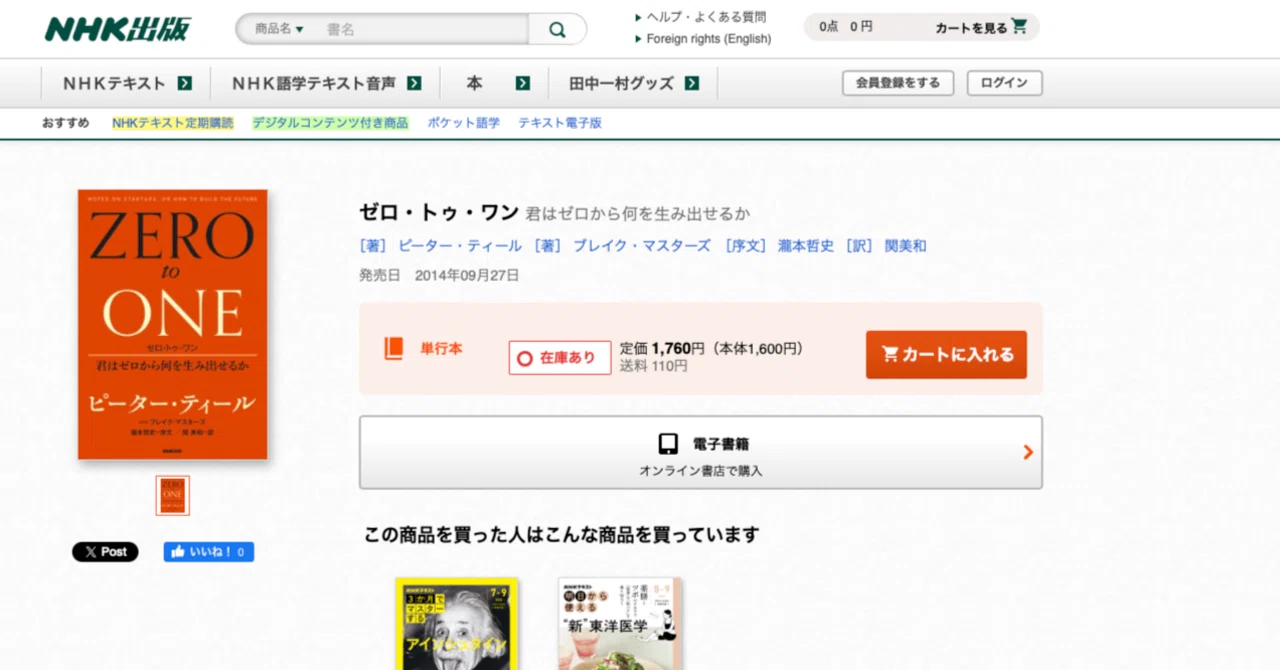
Task: Click the 発売日 2014年09月27日 text
Action: click(x=439, y=276)
